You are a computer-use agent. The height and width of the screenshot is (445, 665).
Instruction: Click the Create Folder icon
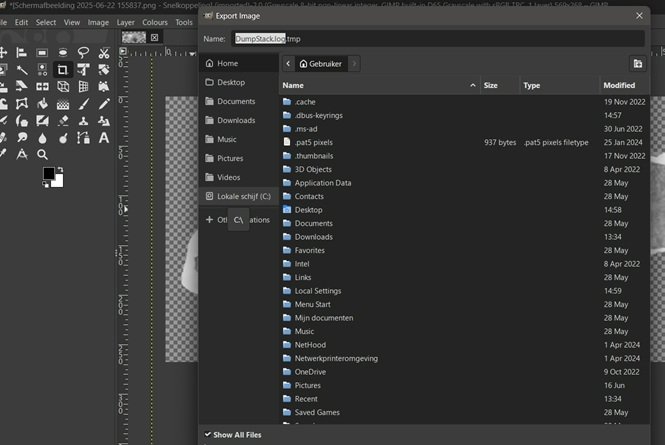point(638,63)
